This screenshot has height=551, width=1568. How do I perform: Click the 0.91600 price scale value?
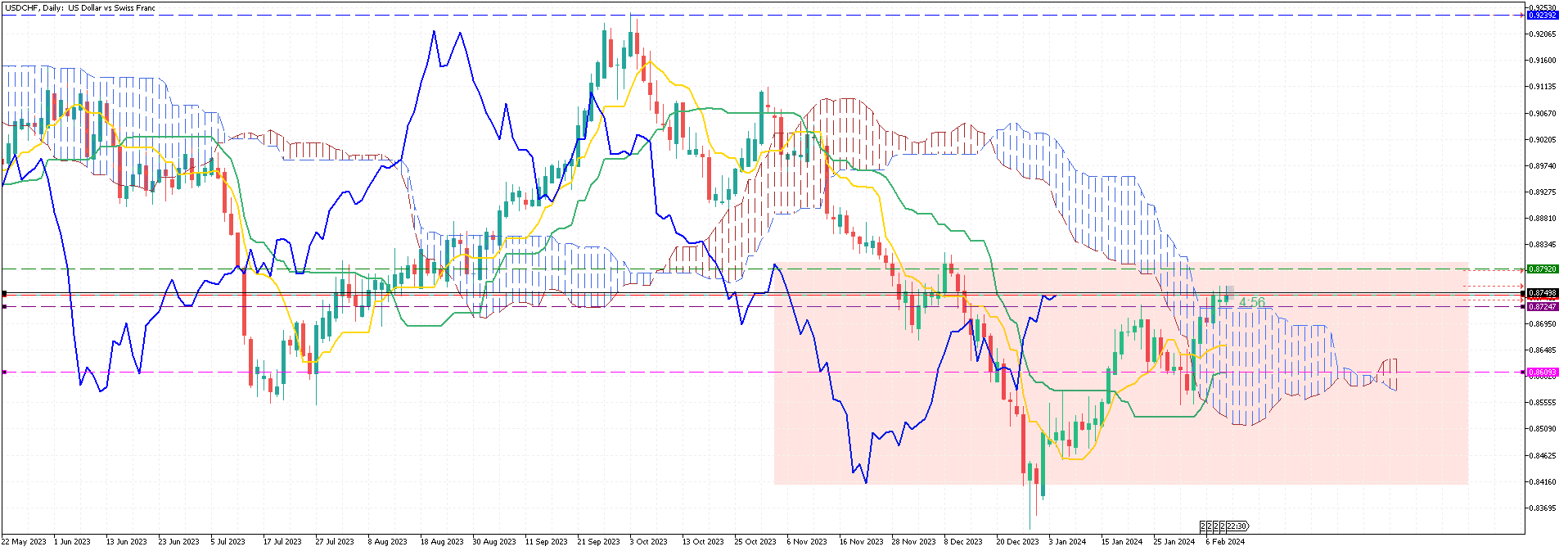coord(1544,61)
